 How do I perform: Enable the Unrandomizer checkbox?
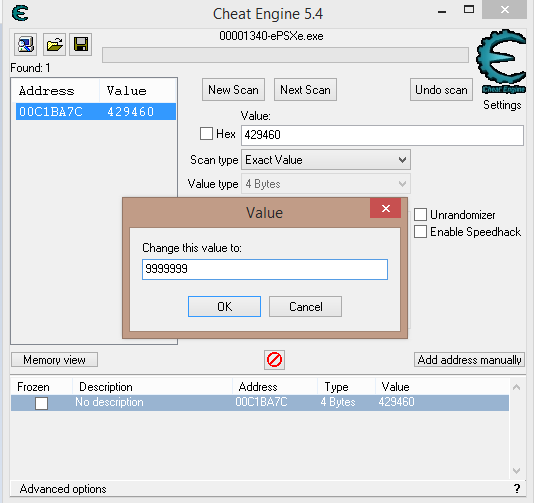(x=421, y=215)
